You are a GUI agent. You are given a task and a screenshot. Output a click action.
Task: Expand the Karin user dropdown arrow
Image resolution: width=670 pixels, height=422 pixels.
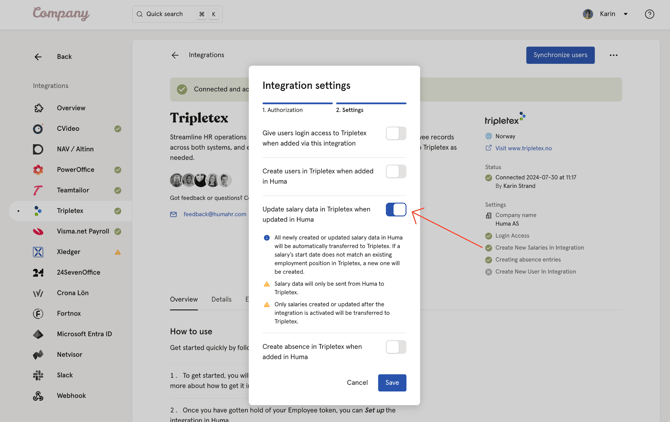[x=626, y=14]
